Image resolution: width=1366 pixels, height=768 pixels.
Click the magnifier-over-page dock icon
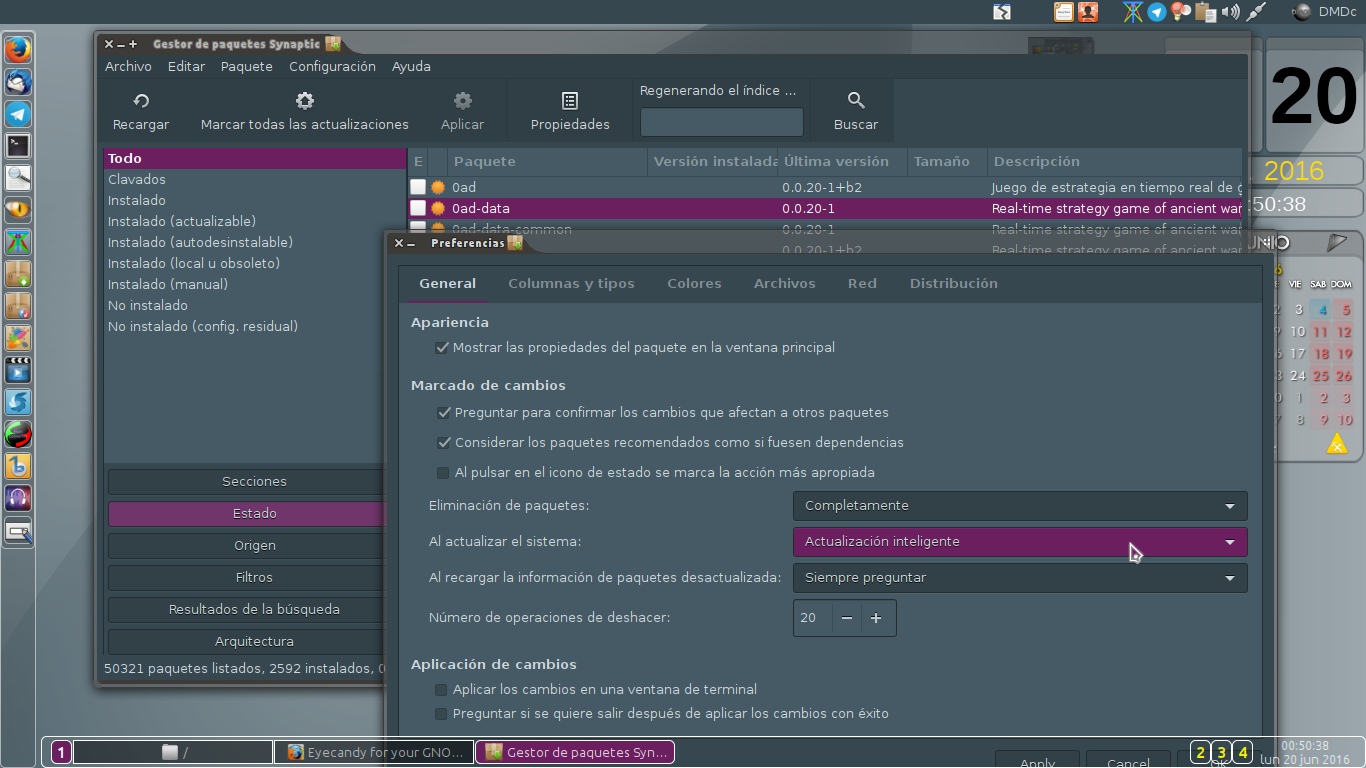(18, 177)
